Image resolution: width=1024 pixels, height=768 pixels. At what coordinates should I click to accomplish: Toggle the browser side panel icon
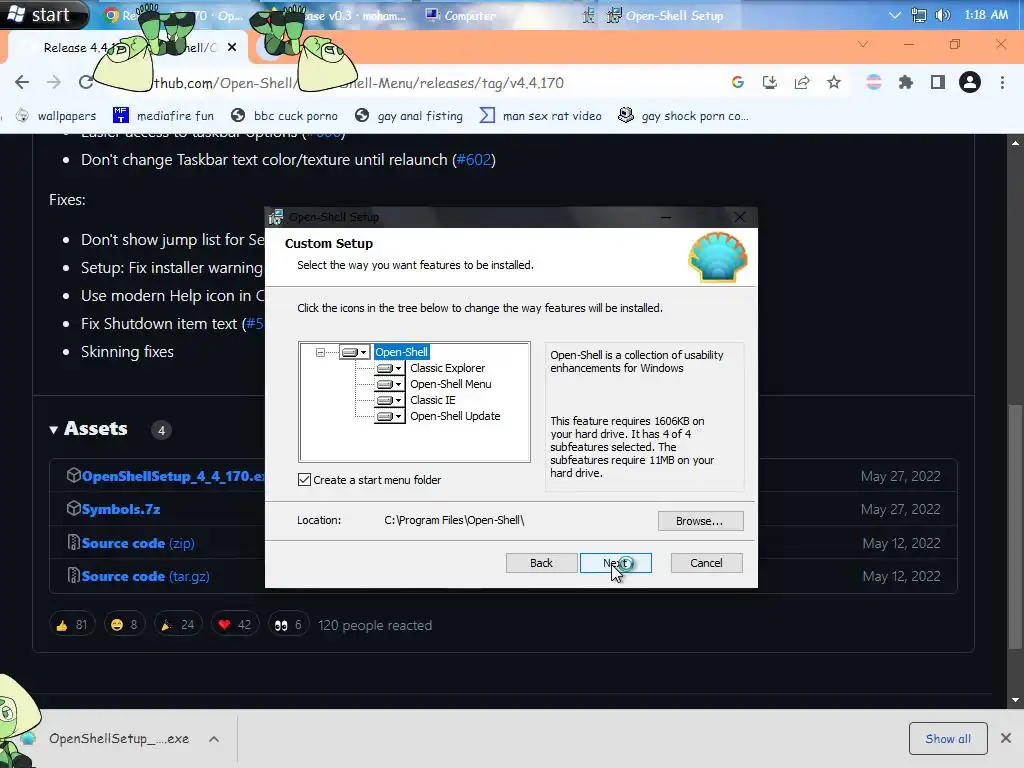click(x=938, y=82)
